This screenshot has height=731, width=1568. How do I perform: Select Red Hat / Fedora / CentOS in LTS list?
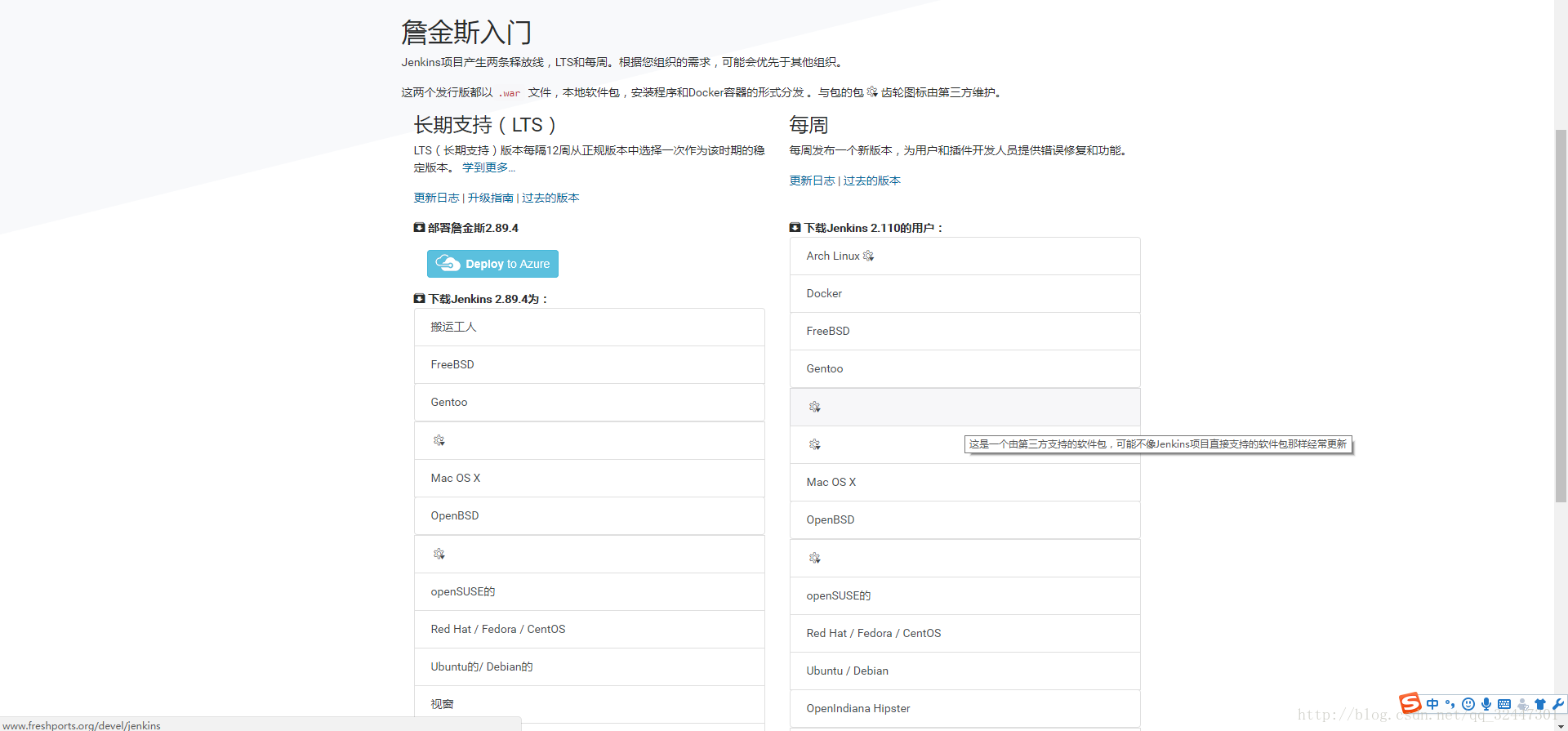click(589, 629)
